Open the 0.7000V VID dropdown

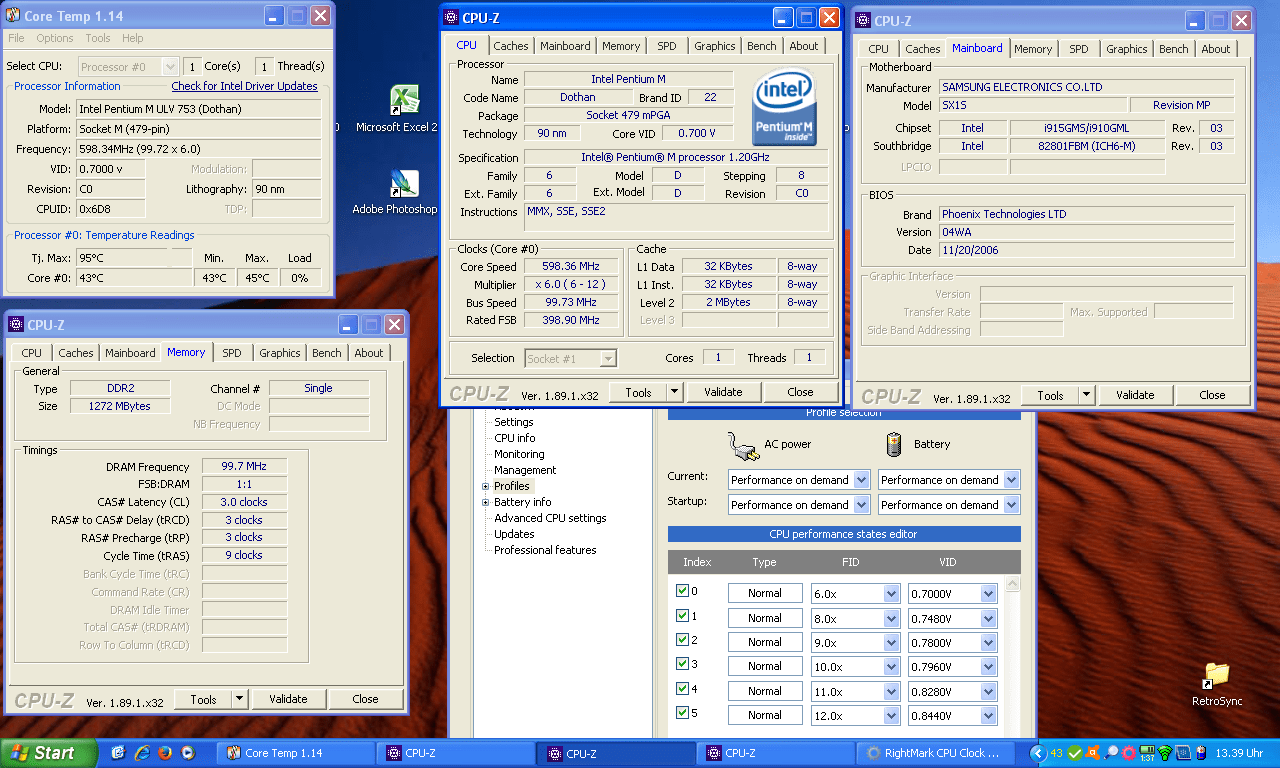[989, 594]
